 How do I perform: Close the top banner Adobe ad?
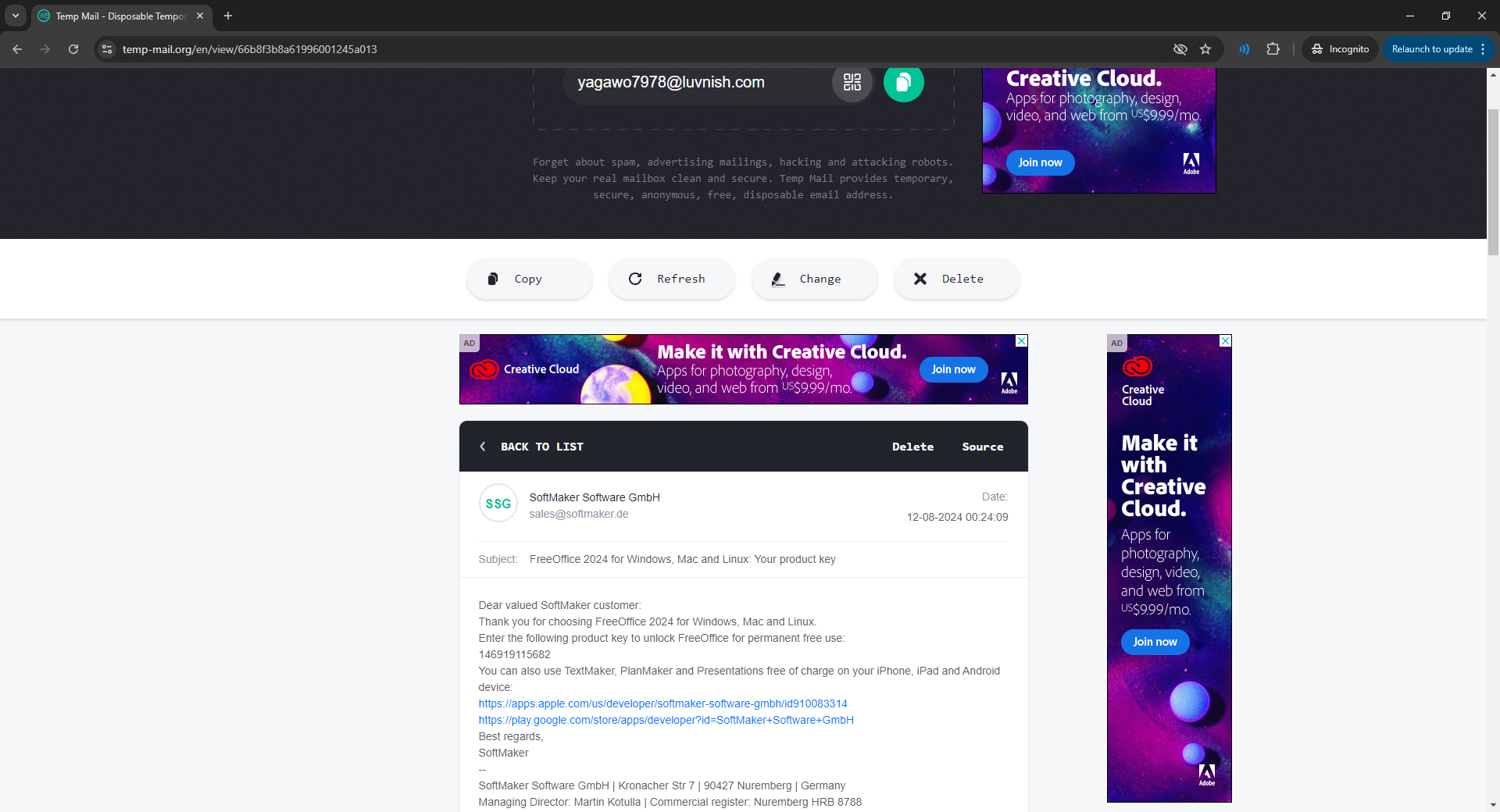[x=1021, y=341]
